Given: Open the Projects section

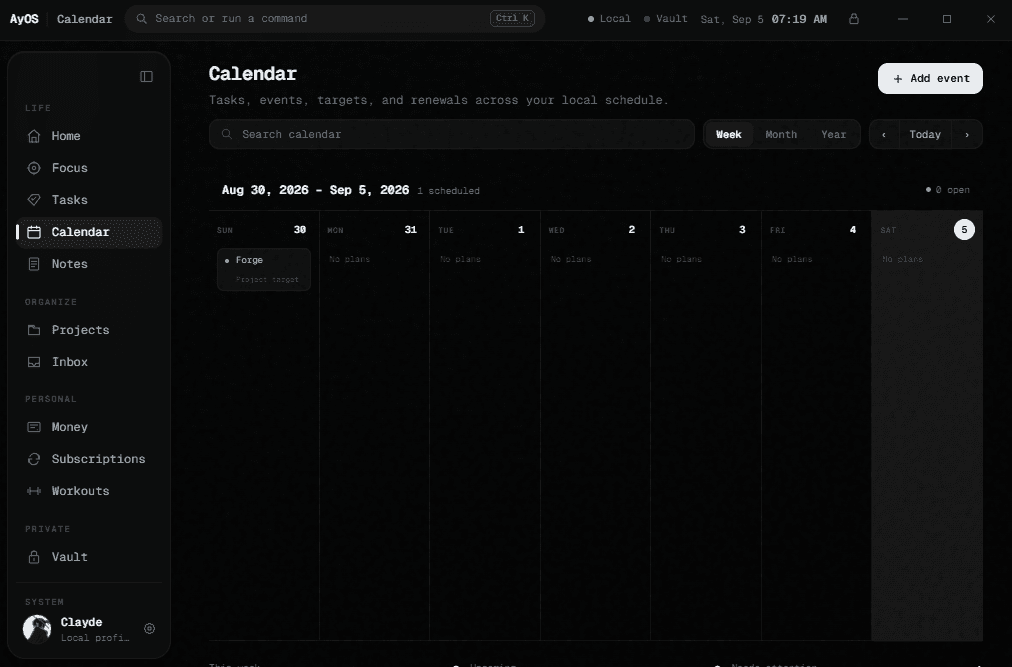Looking at the screenshot, I should 88,330.
